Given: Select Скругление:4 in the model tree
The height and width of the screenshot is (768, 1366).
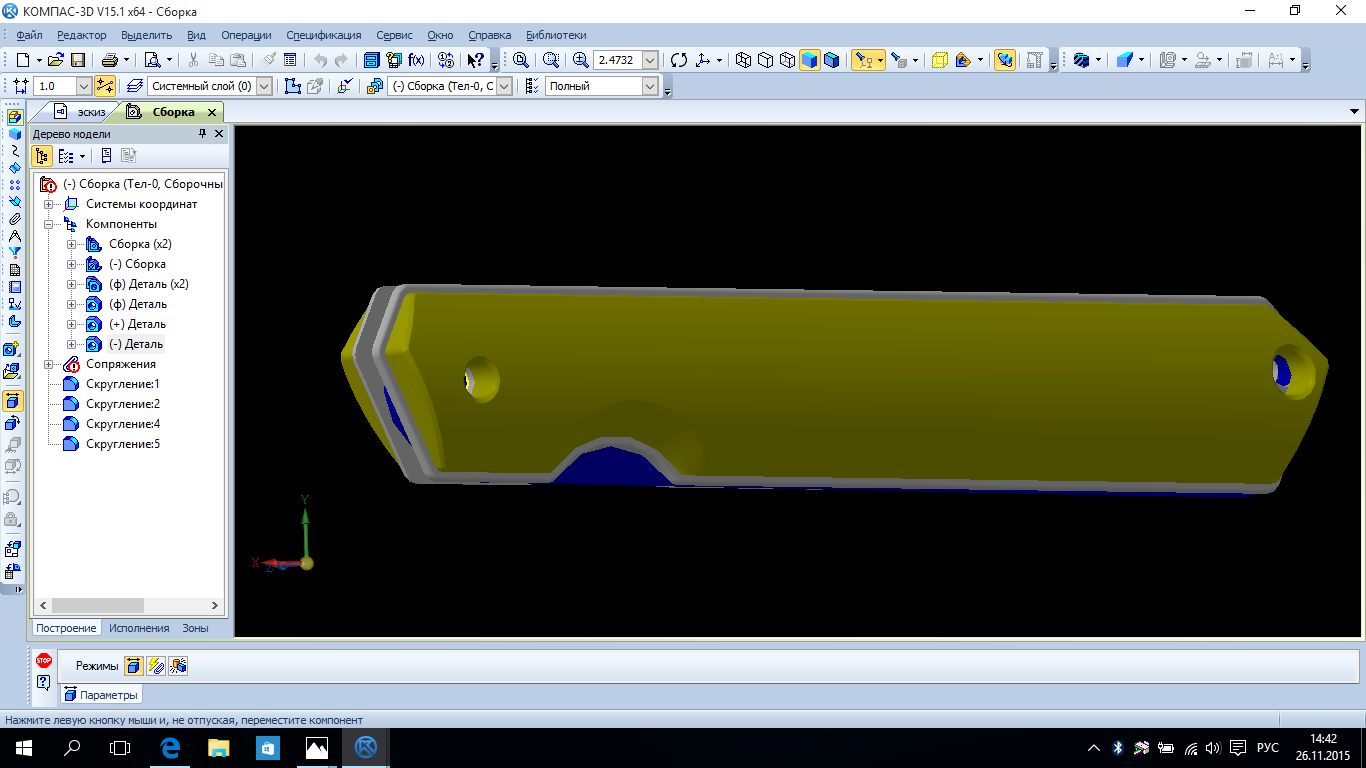Looking at the screenshot, I should (122, 424).
